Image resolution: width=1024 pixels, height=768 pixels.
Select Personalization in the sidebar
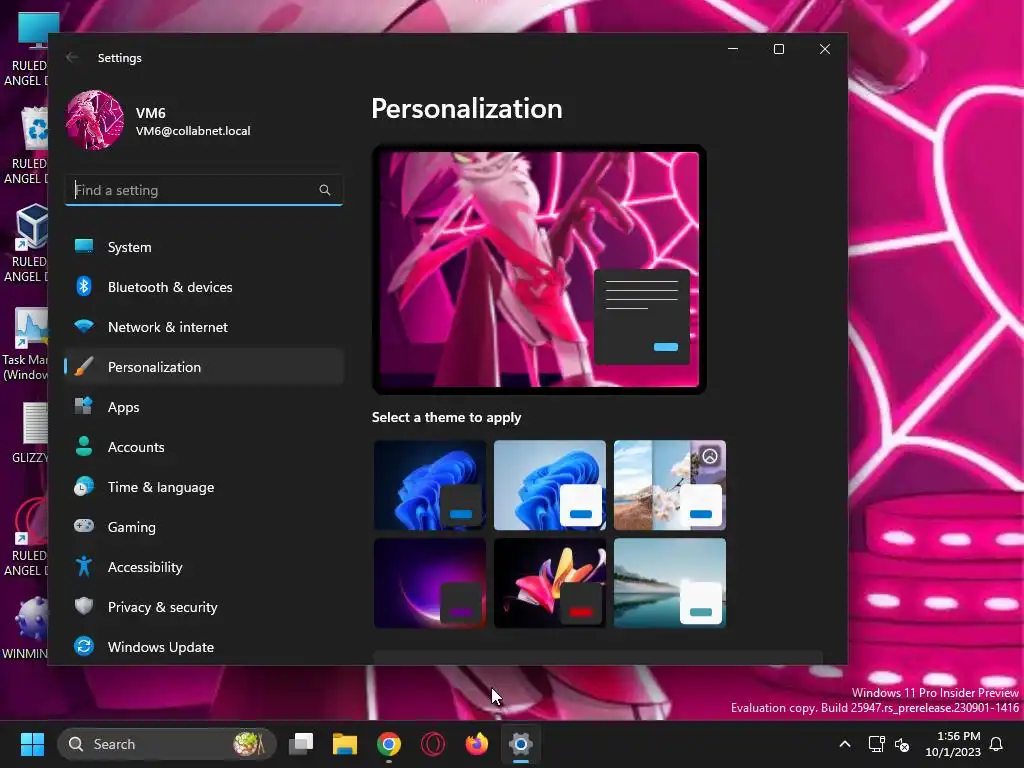click(x=204, y=367)
